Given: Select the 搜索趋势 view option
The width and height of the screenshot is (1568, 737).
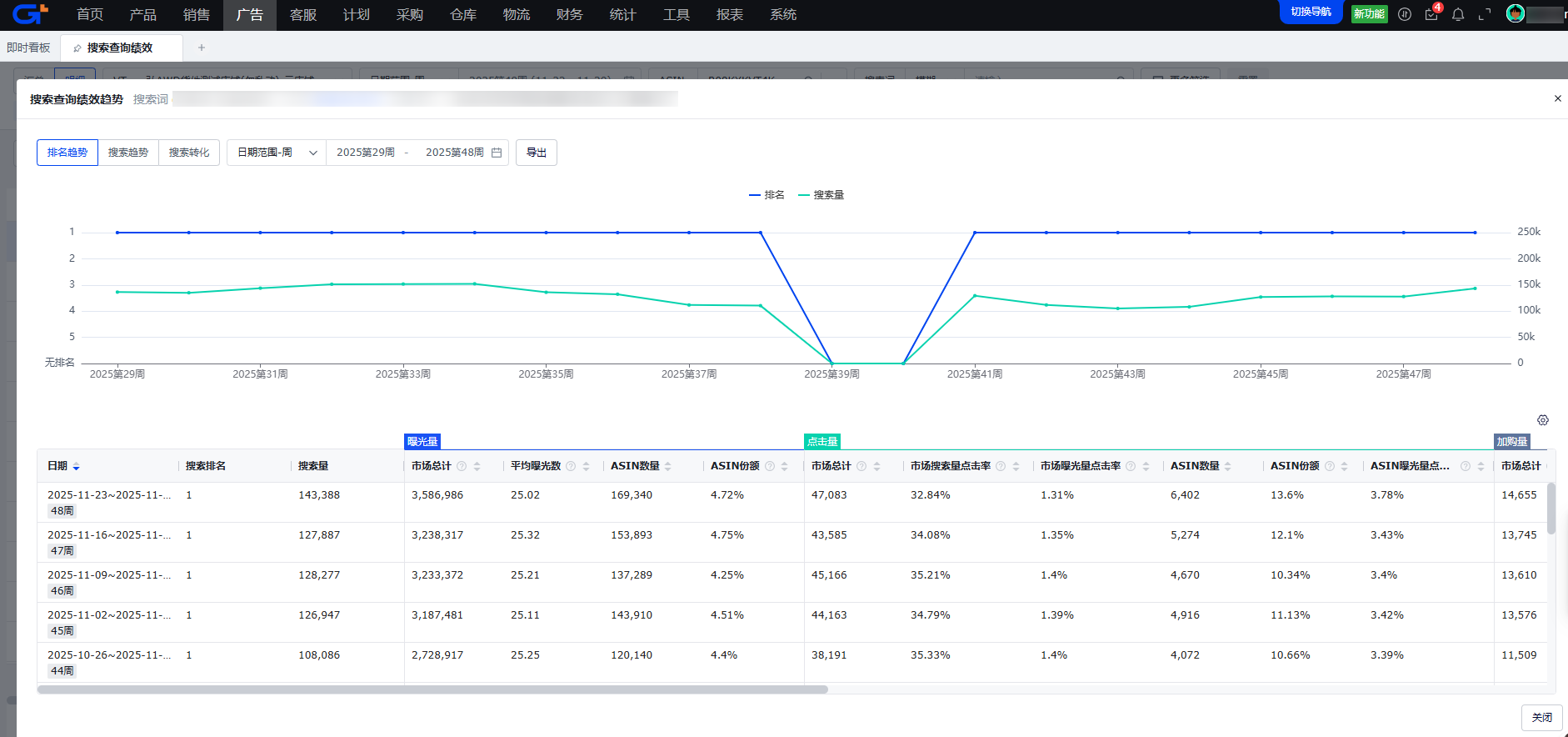Looking at the screenshot, I should tap(128, 153).
